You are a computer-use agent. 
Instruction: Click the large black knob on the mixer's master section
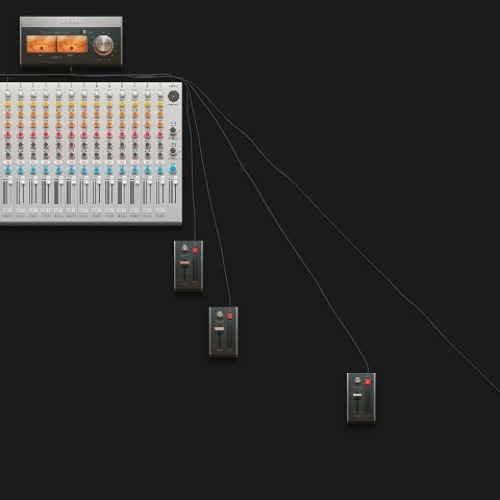coord(174,96)
